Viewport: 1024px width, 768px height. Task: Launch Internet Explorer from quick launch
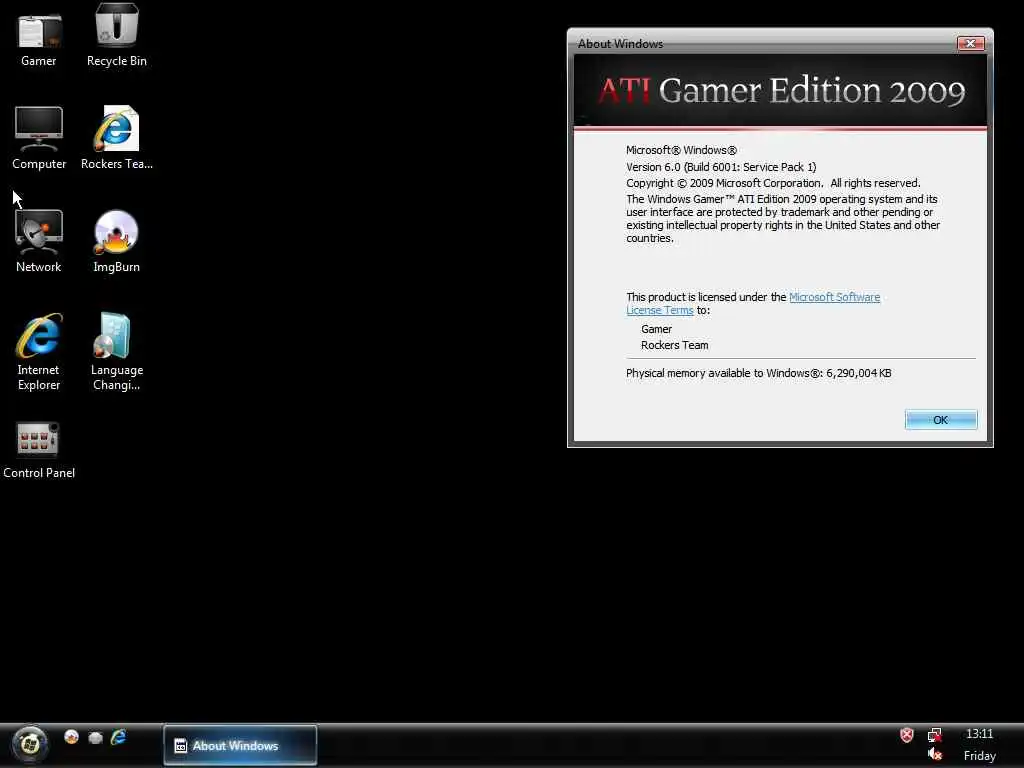tap(118, 737)
